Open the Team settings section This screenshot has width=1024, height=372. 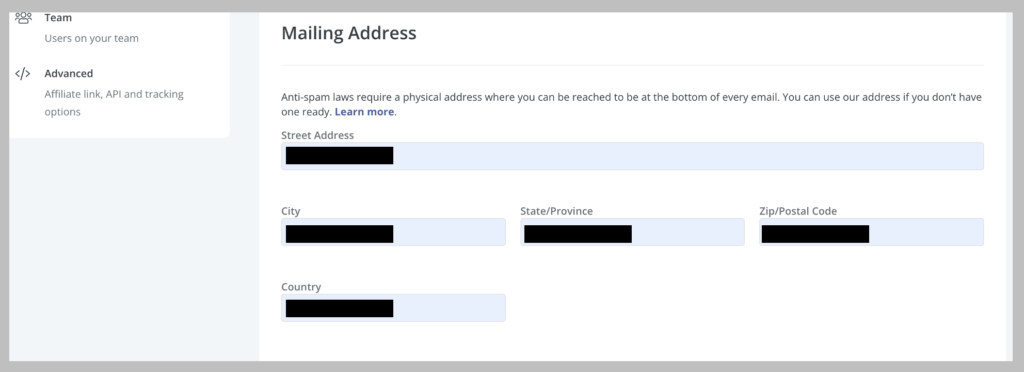pos(58,18)
